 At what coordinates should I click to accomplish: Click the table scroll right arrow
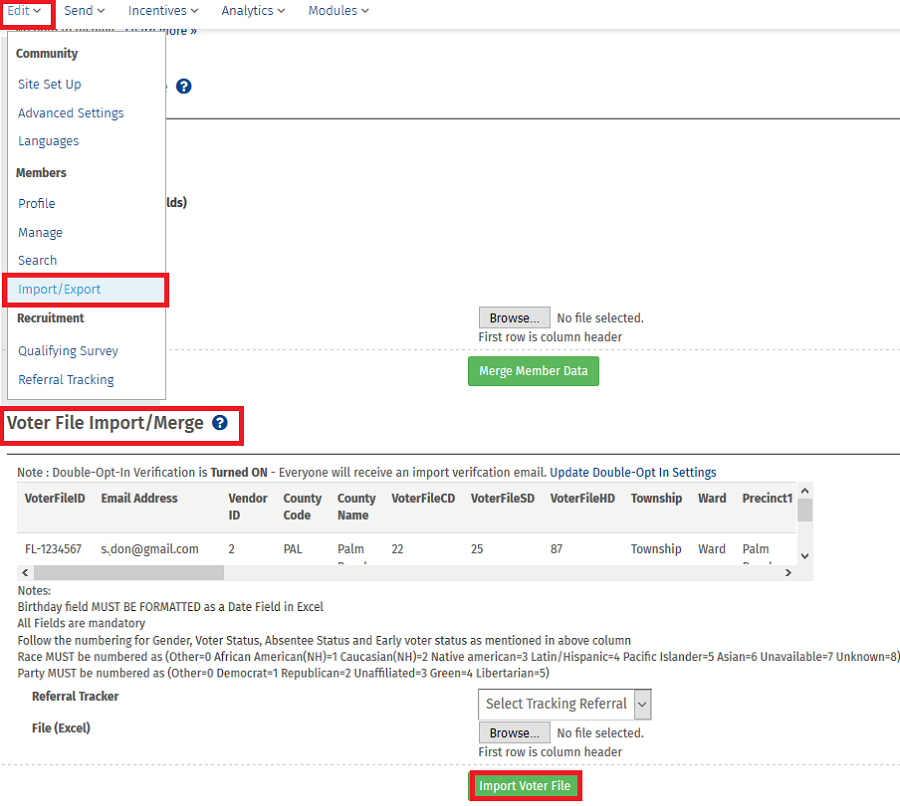(x=788, y=573)
